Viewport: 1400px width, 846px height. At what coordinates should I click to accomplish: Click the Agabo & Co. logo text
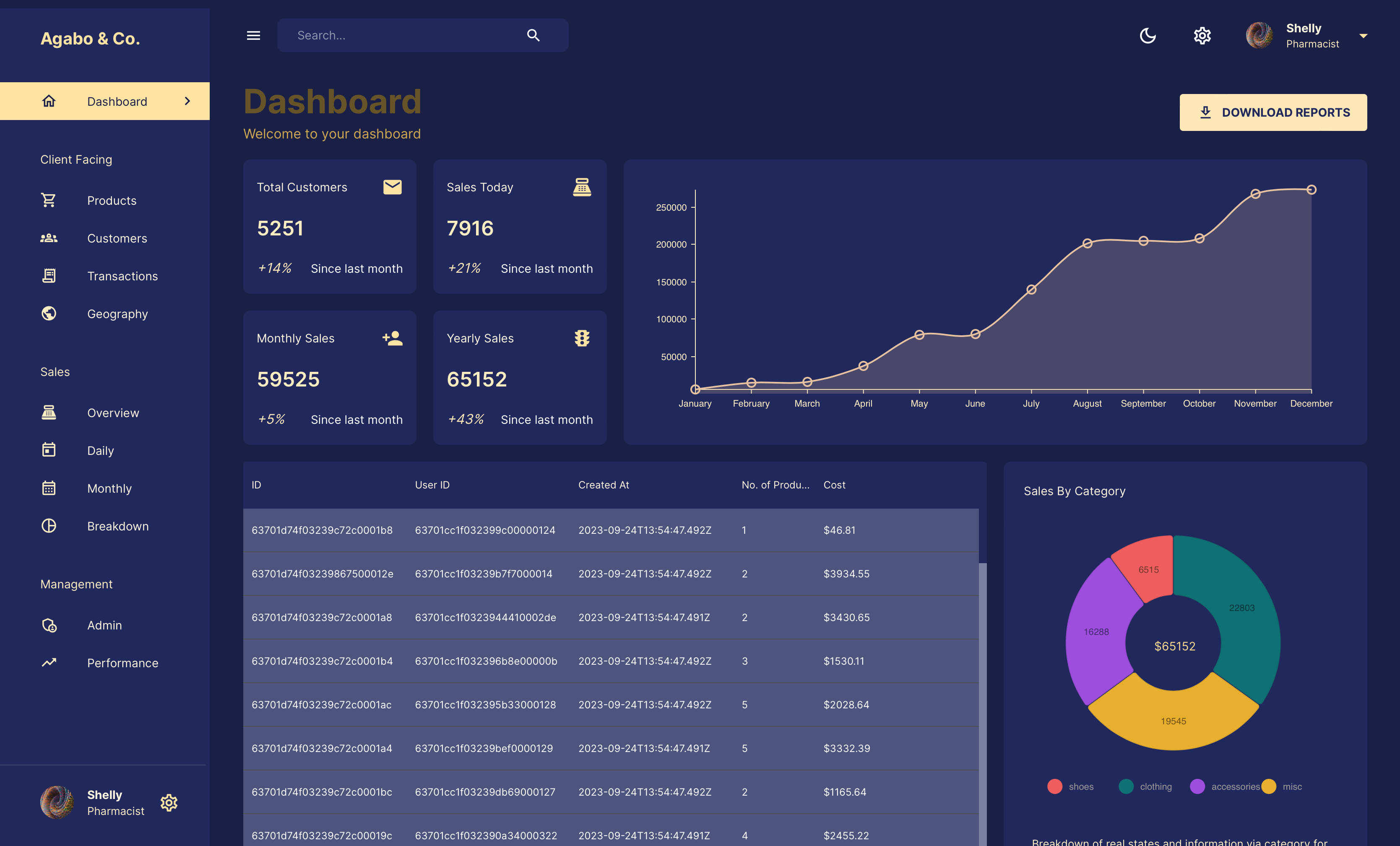[90, 39]
